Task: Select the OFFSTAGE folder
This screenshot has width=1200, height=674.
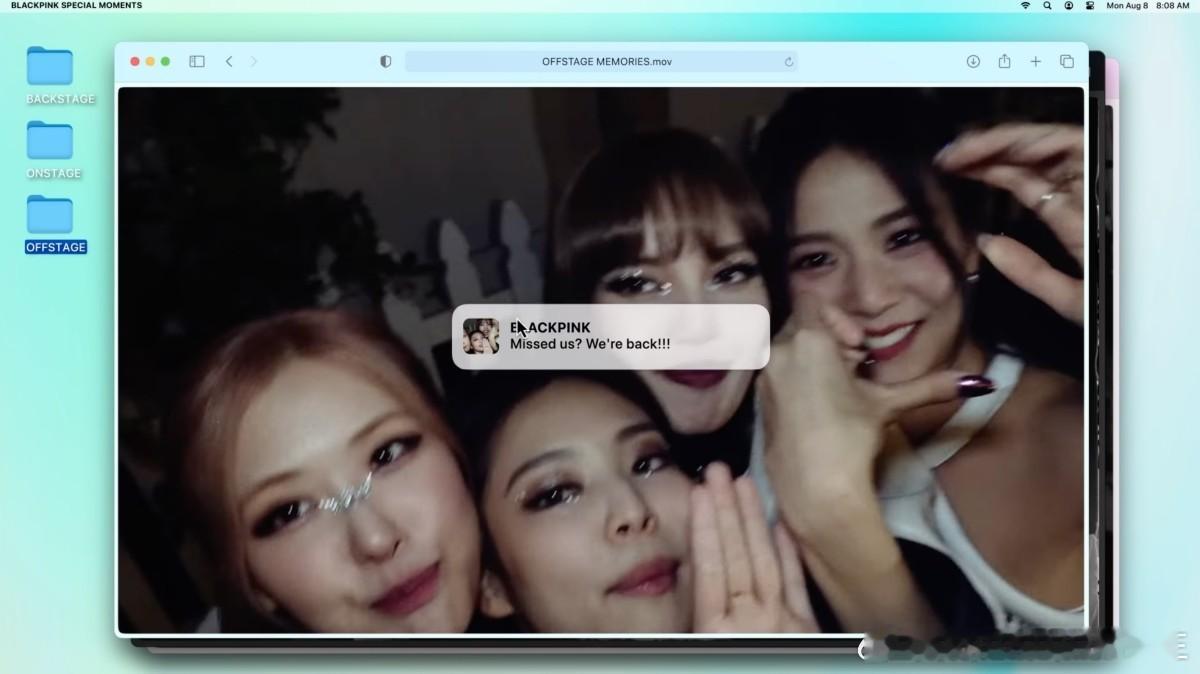Action: [x=50, y=214]
